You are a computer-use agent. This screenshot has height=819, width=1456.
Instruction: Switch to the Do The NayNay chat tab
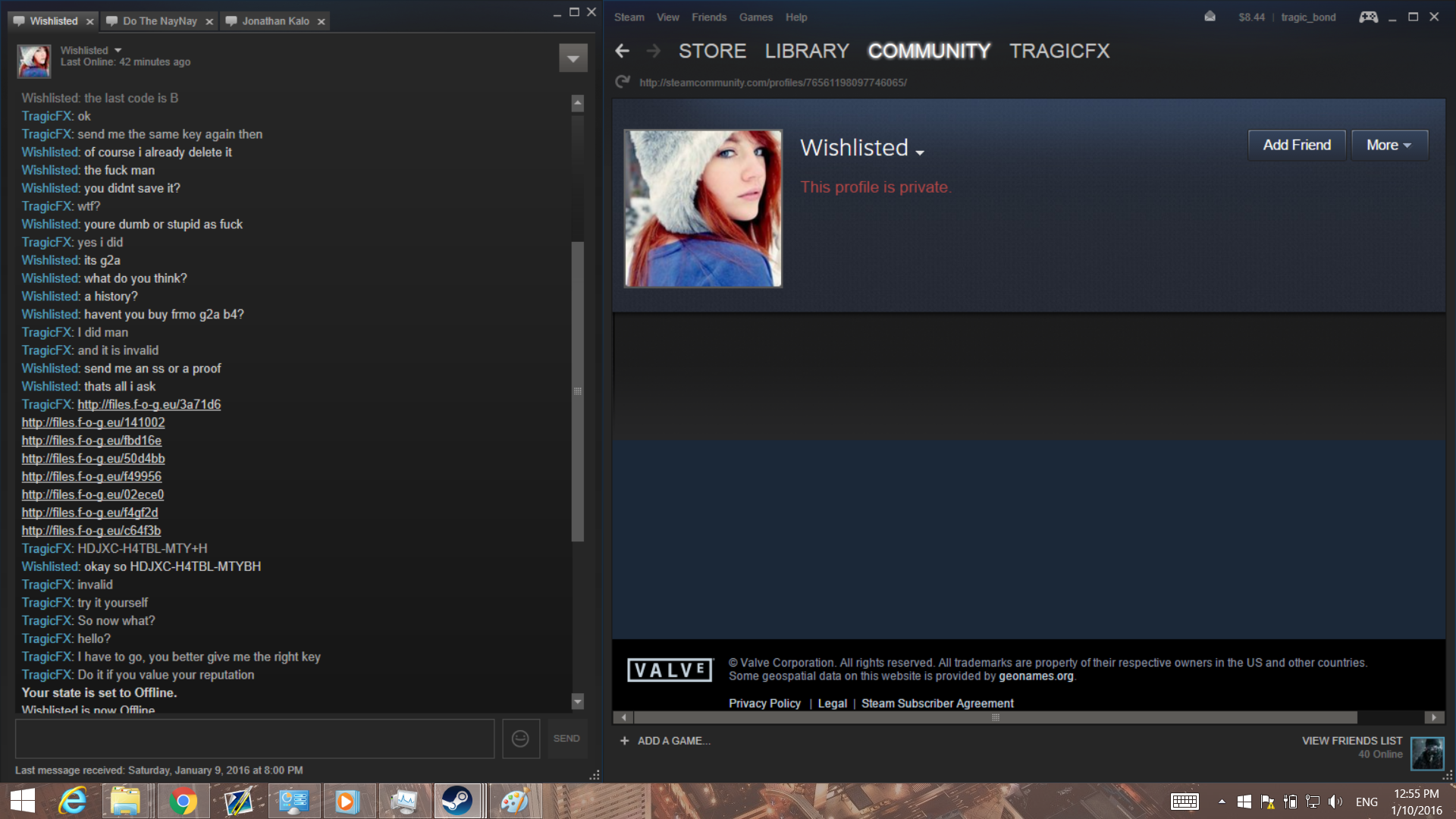pos(159,21)
